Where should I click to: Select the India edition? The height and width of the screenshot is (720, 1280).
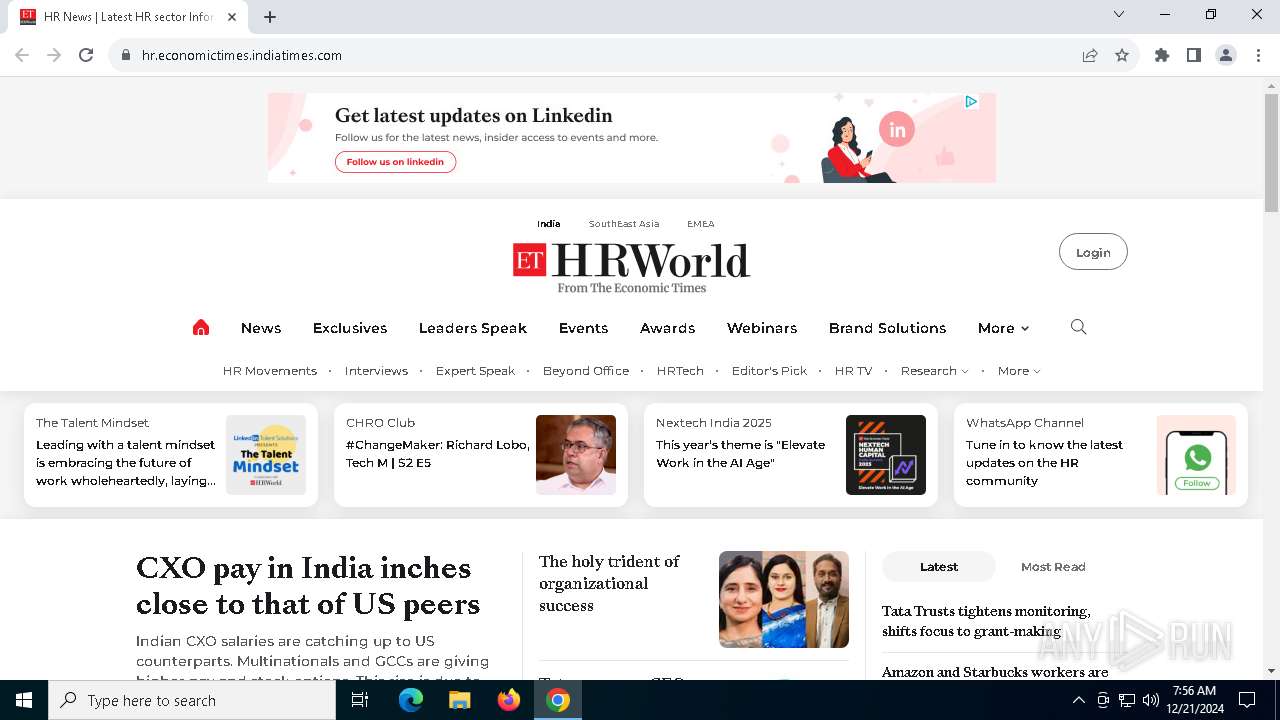(549, 224)
